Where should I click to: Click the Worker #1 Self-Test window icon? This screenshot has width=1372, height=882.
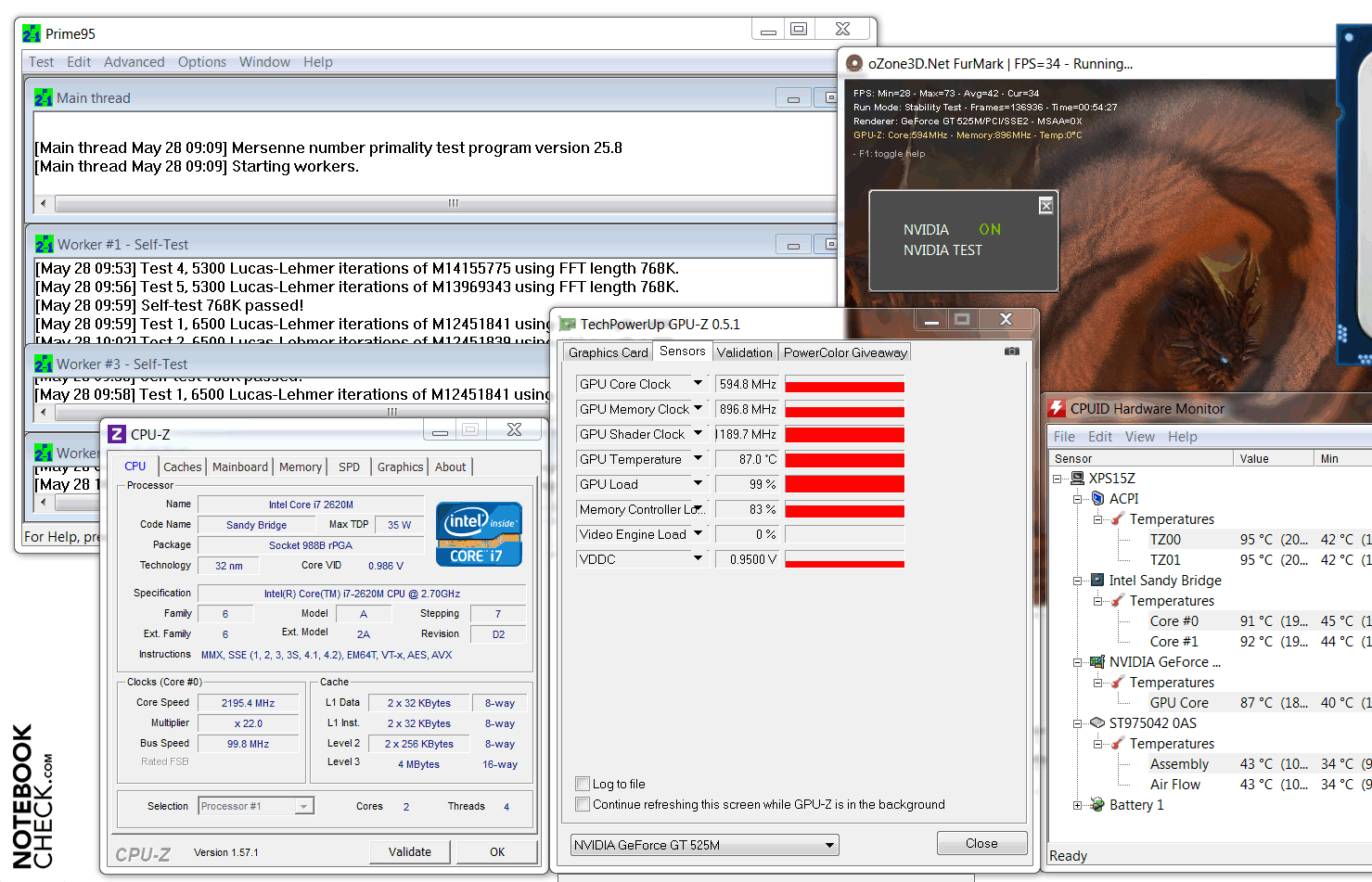45,244
